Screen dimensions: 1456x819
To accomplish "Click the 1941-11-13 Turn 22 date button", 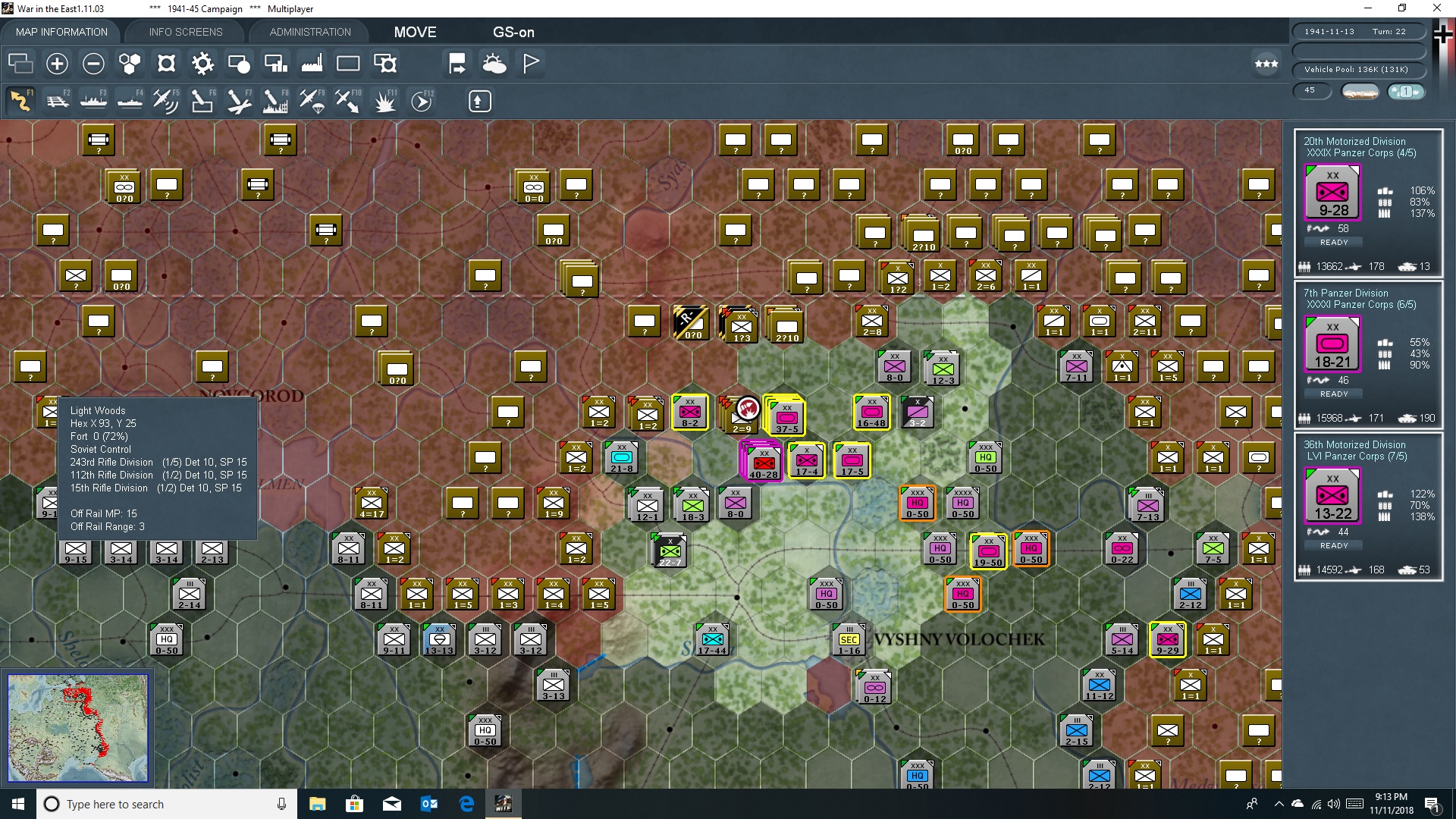I will pos(1357,31).
